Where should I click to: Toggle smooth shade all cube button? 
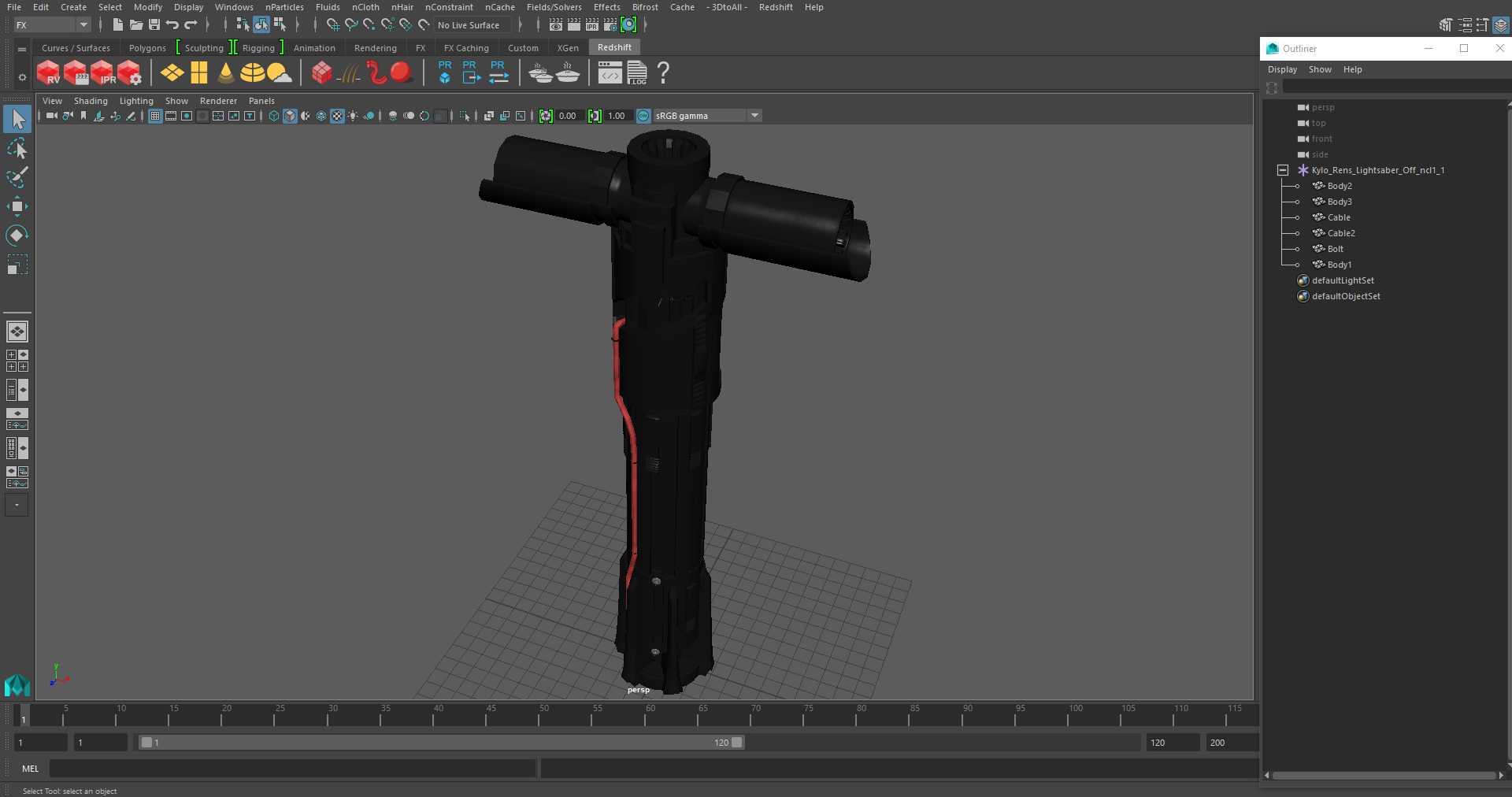(290, 116)
